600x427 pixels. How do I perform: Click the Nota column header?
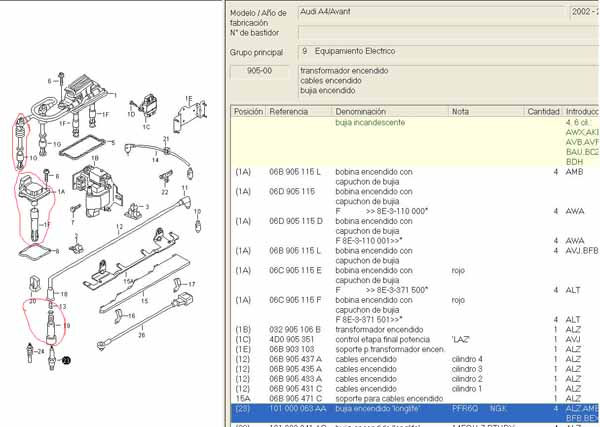pyautogui.click(x=486, y=112)
